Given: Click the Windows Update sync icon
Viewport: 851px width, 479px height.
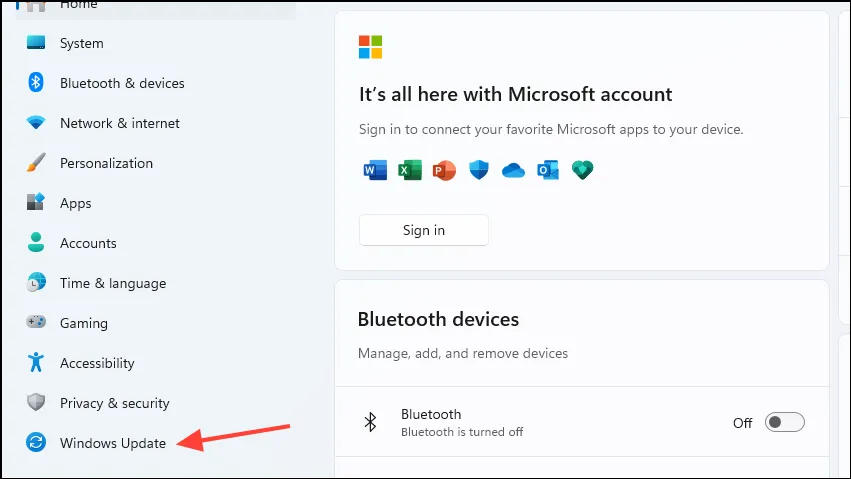Looking at the screenshot, I should coord(36,443).
